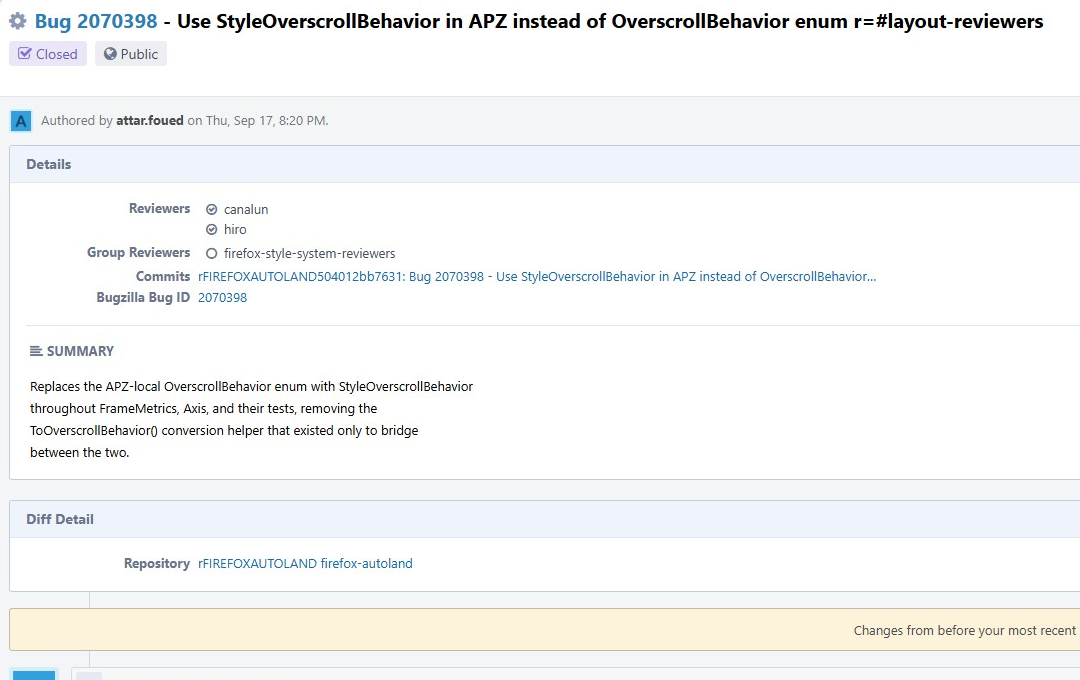Click accepted checkmark icon next to hiro
1080x680 pixels.
tap(211, 229)
